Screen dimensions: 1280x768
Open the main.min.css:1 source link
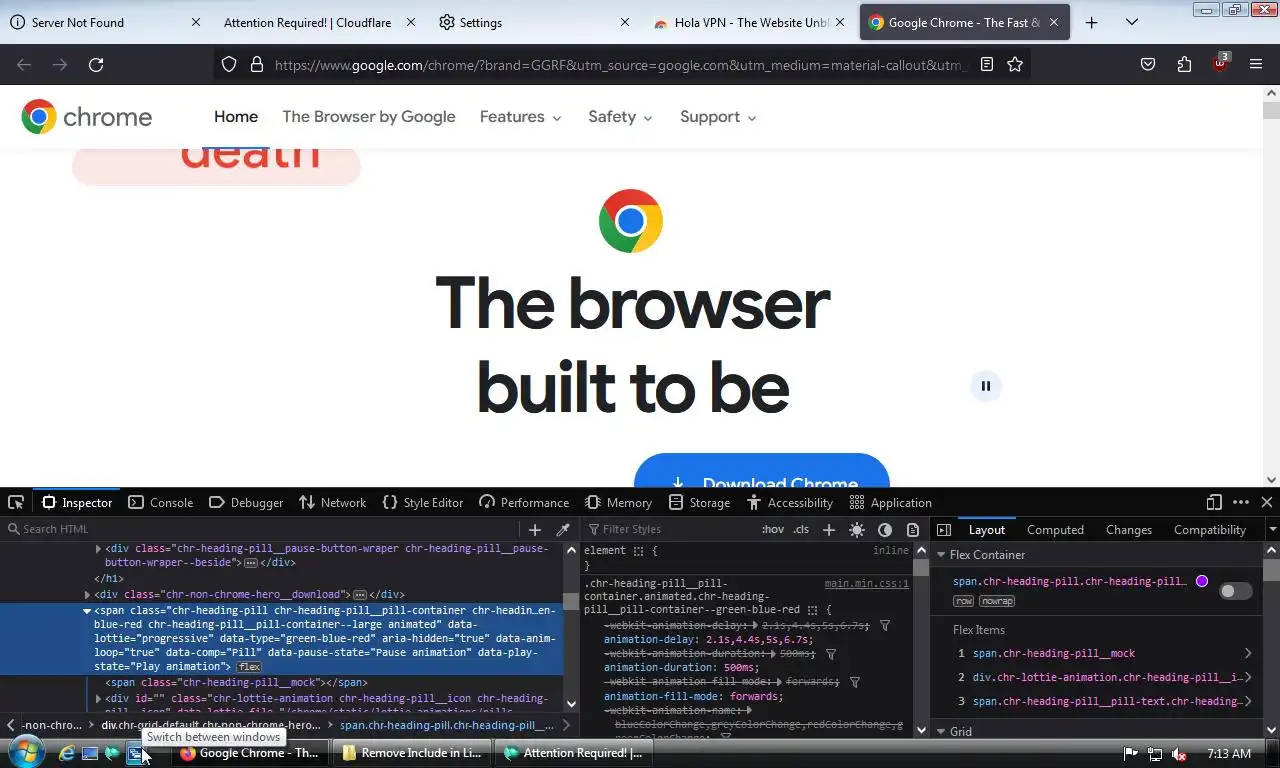click(867, 584)
